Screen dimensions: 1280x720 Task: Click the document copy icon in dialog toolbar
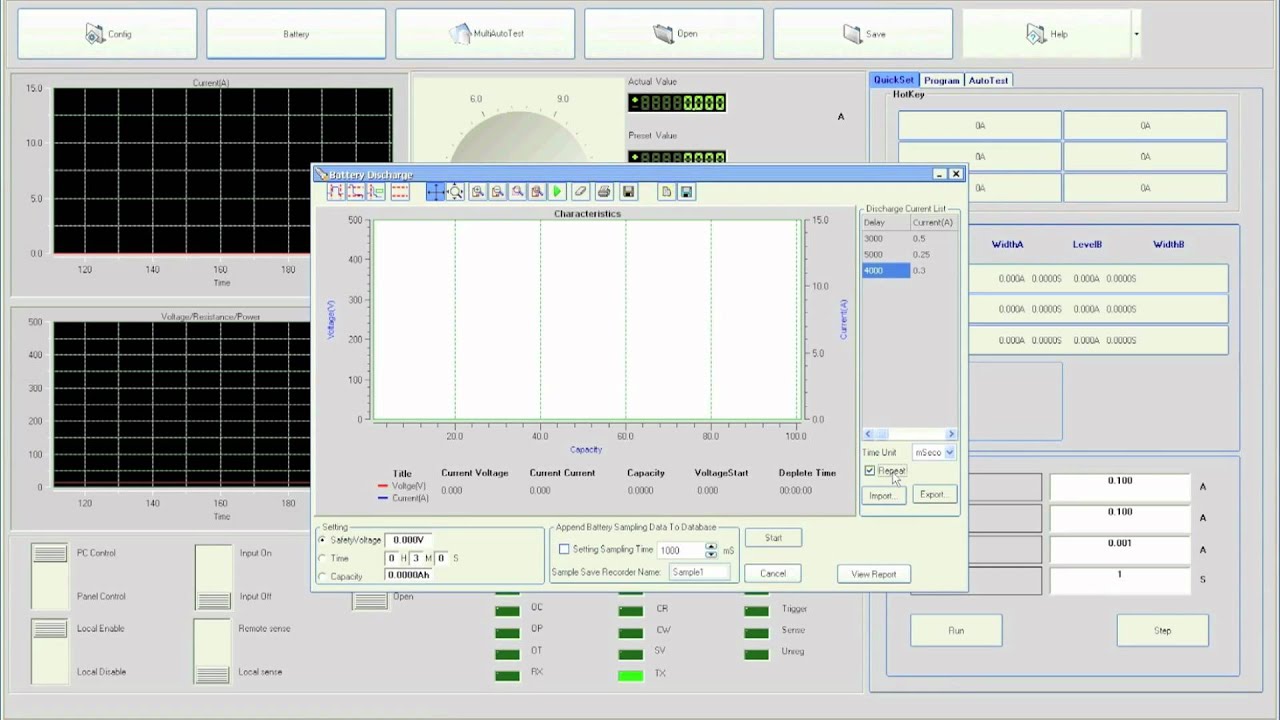(666, 192)
